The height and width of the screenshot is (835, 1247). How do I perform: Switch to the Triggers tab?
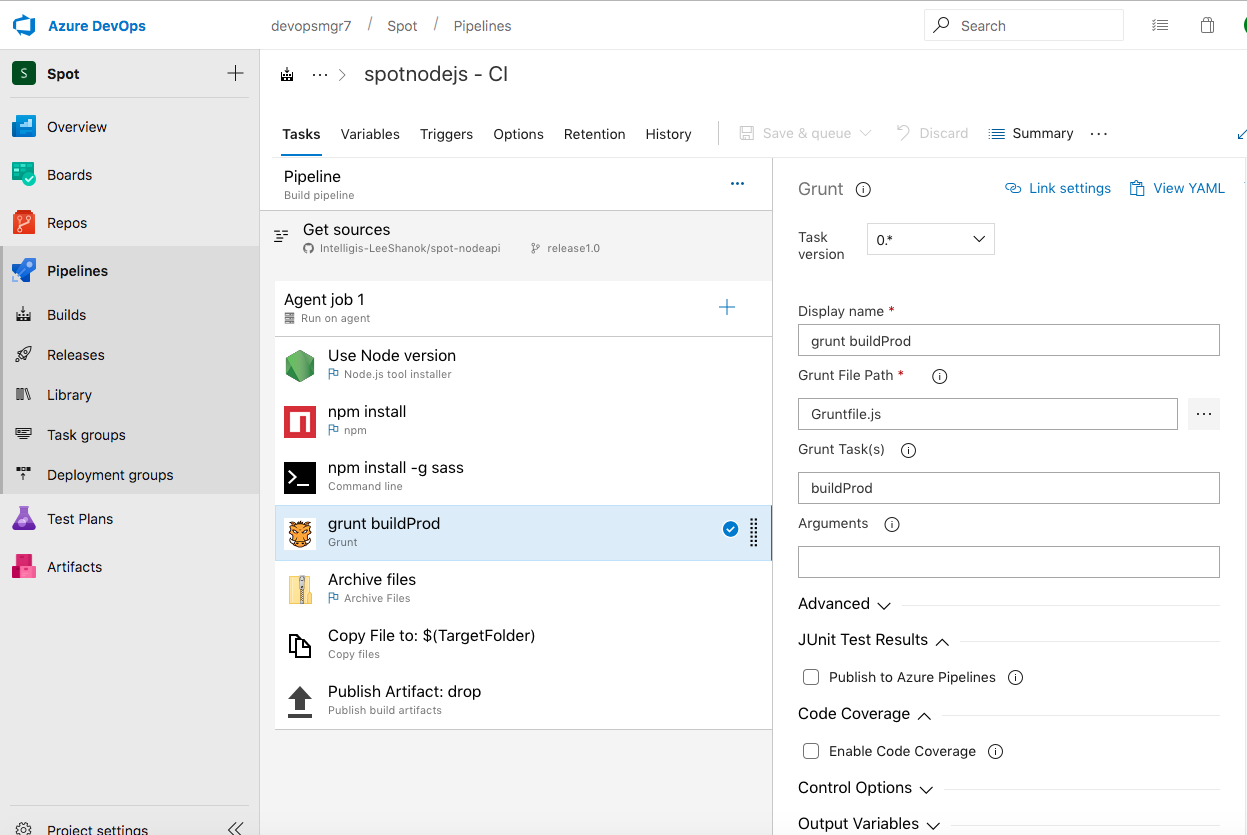coord(446,134)
